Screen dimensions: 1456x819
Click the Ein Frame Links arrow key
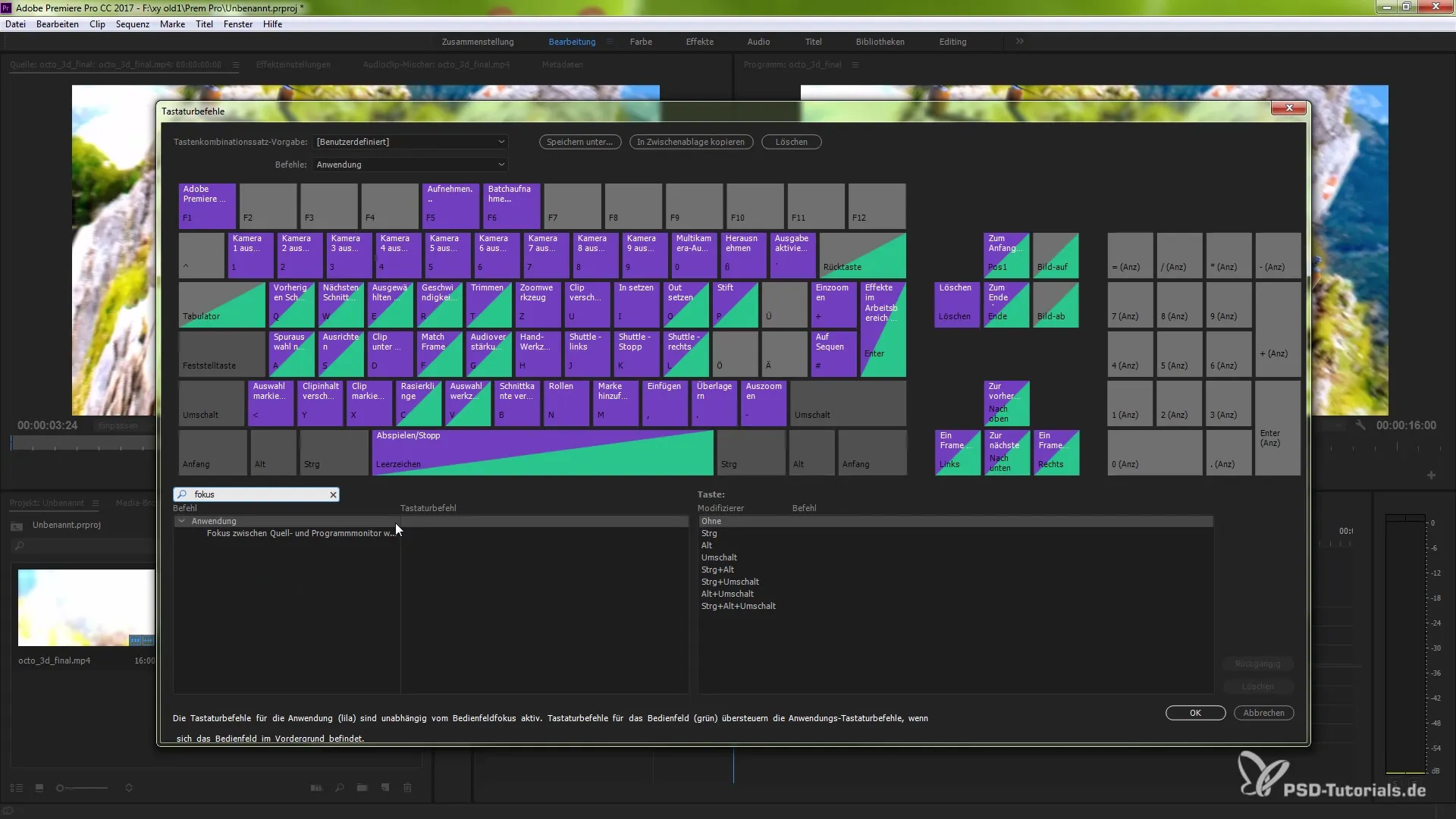coord(957,453)
